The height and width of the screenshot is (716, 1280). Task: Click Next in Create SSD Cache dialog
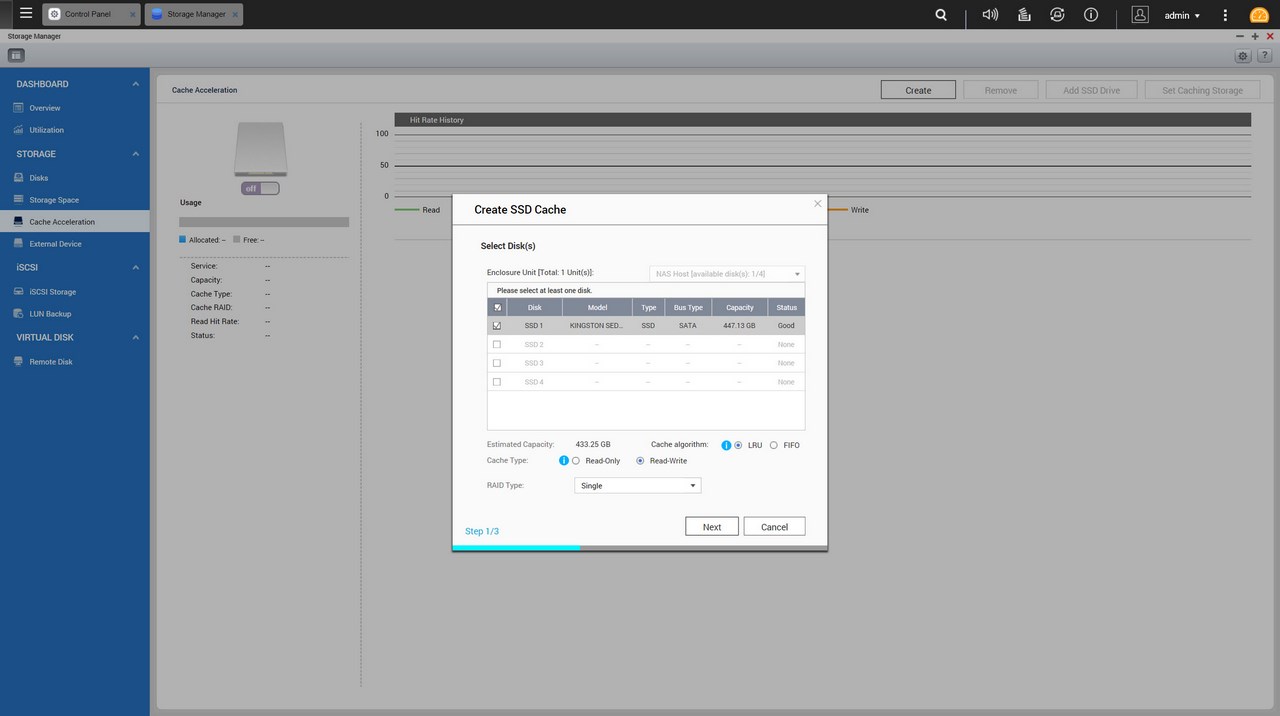712,526
